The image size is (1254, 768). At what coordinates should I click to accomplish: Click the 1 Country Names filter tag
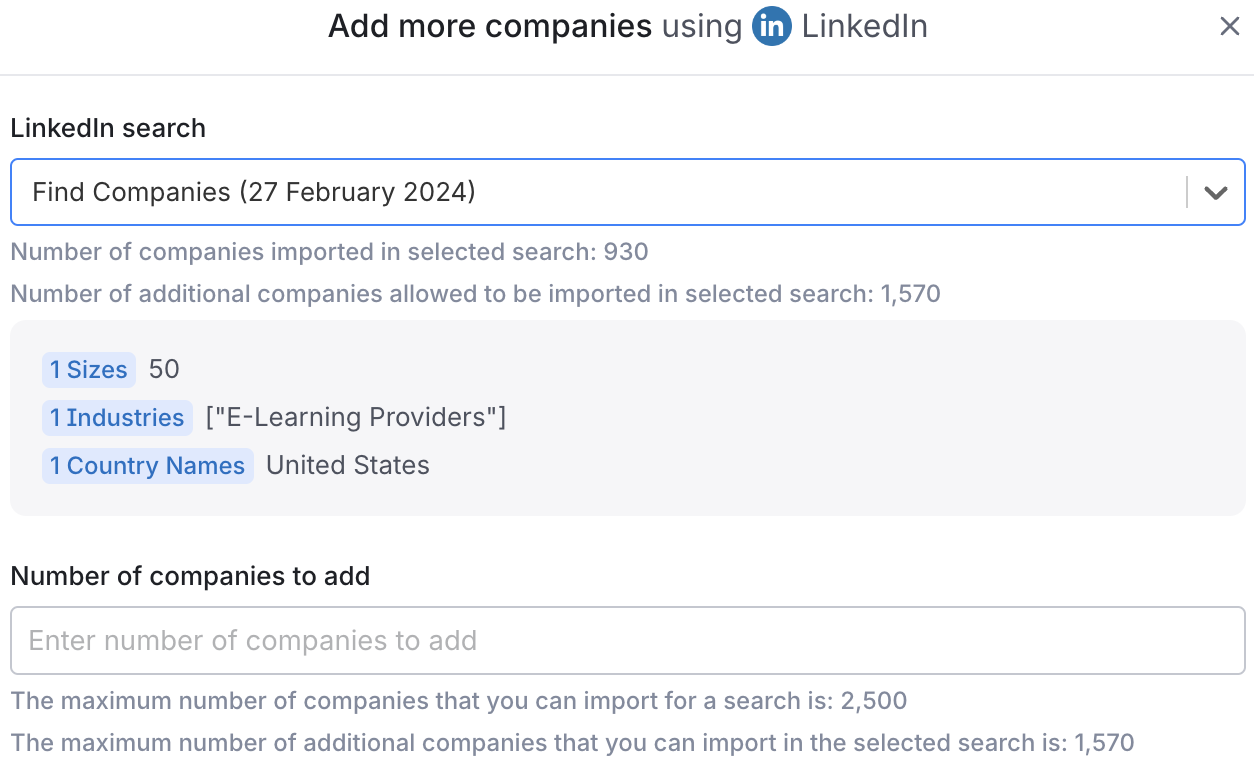[148, 466]
